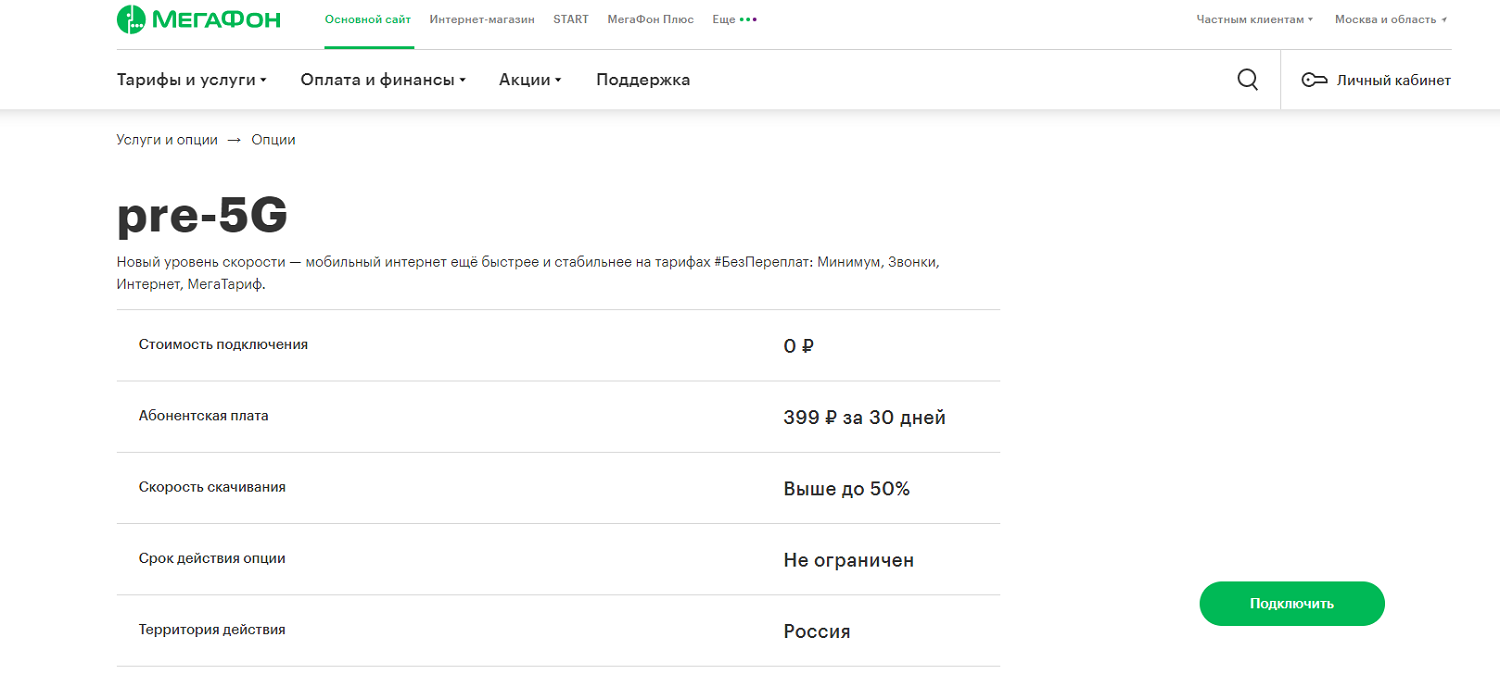Click the Скорость скачивания label
The image size is (1500, 687).
[x=212, y=487]
